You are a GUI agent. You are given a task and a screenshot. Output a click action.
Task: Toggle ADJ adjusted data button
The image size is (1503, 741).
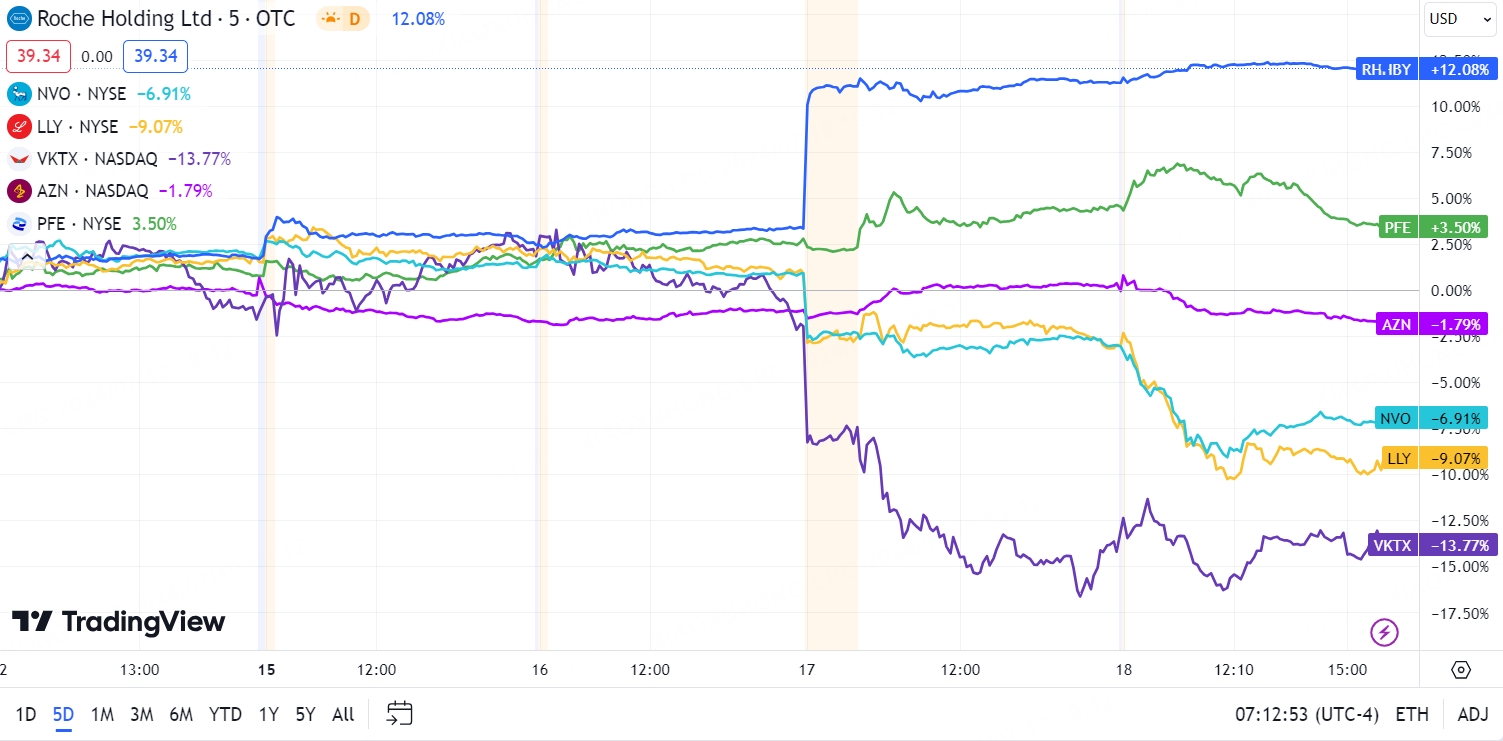coord(1473,714)
